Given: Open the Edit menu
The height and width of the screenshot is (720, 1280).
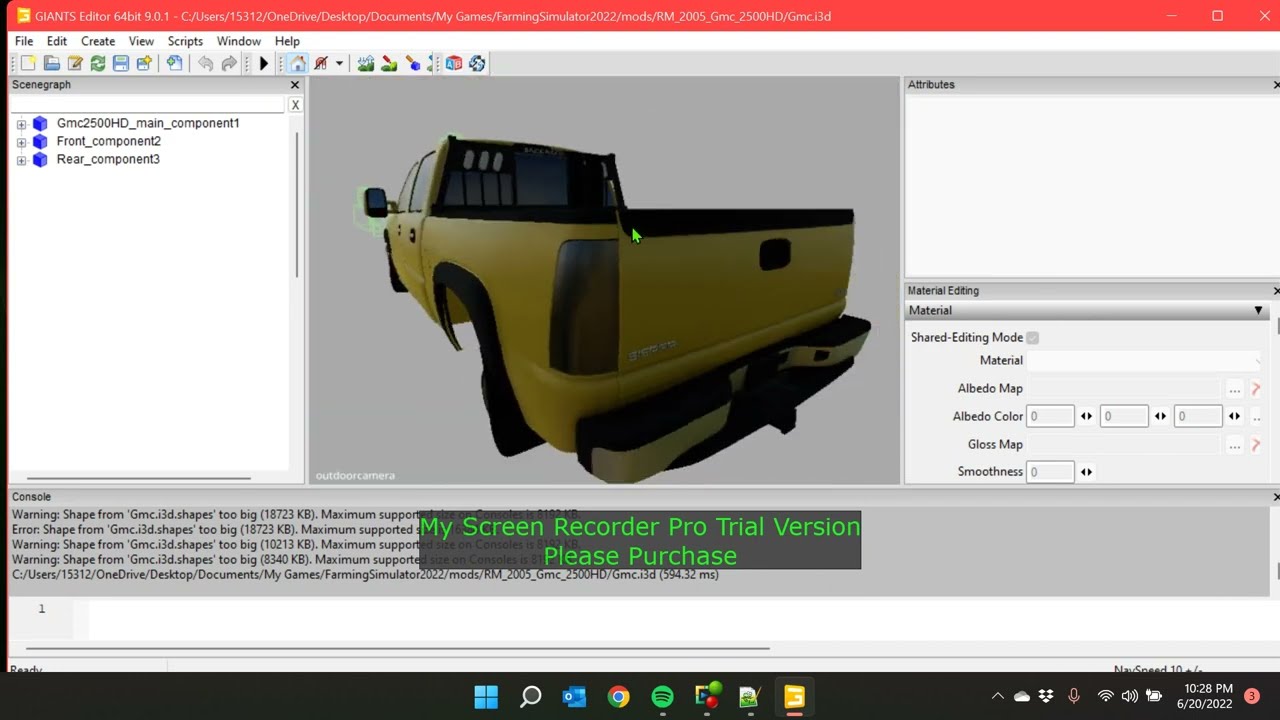Looking at the screenshot, I should pos(57,41).
